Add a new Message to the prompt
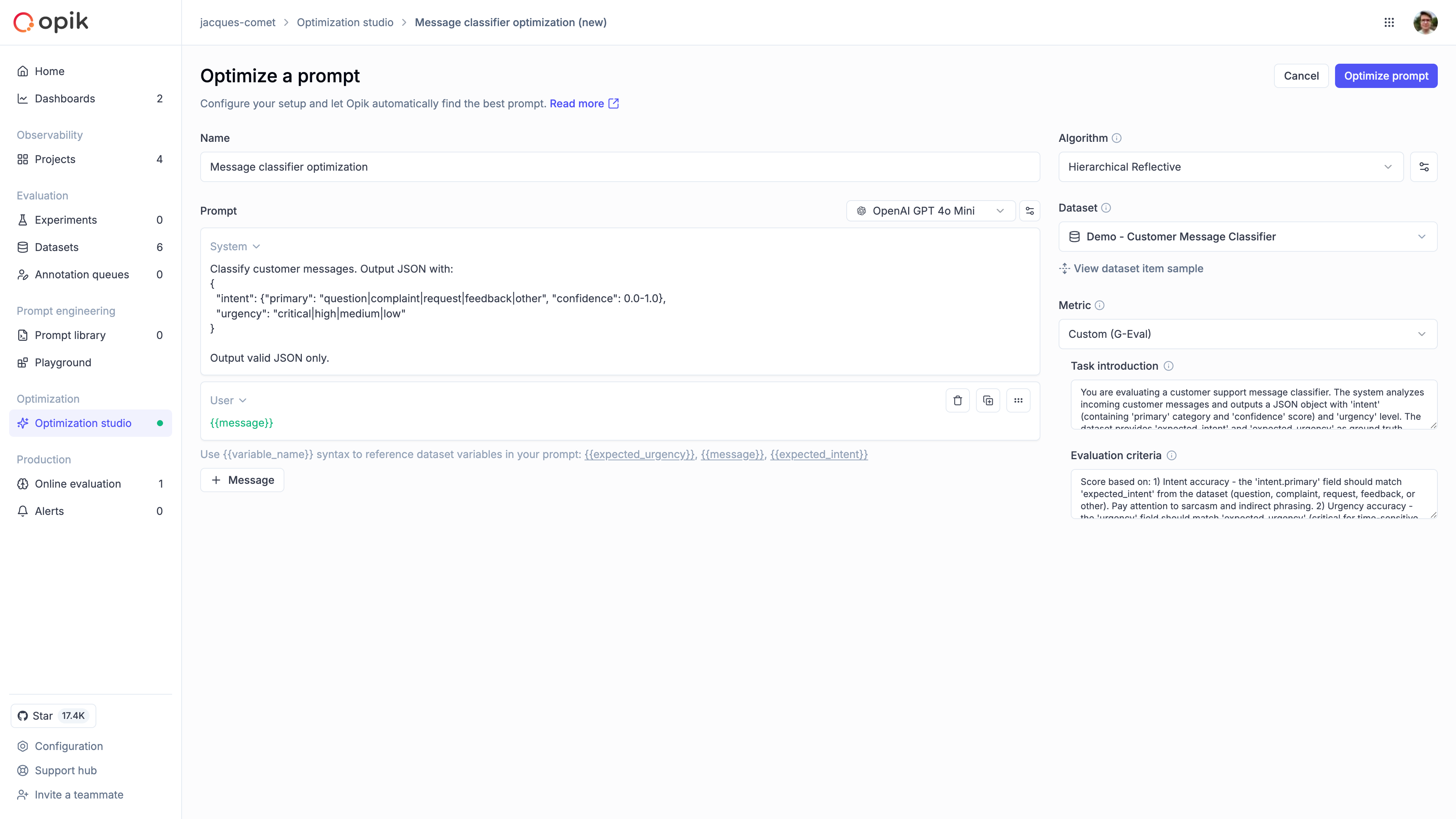 click(x=242, y=479)
